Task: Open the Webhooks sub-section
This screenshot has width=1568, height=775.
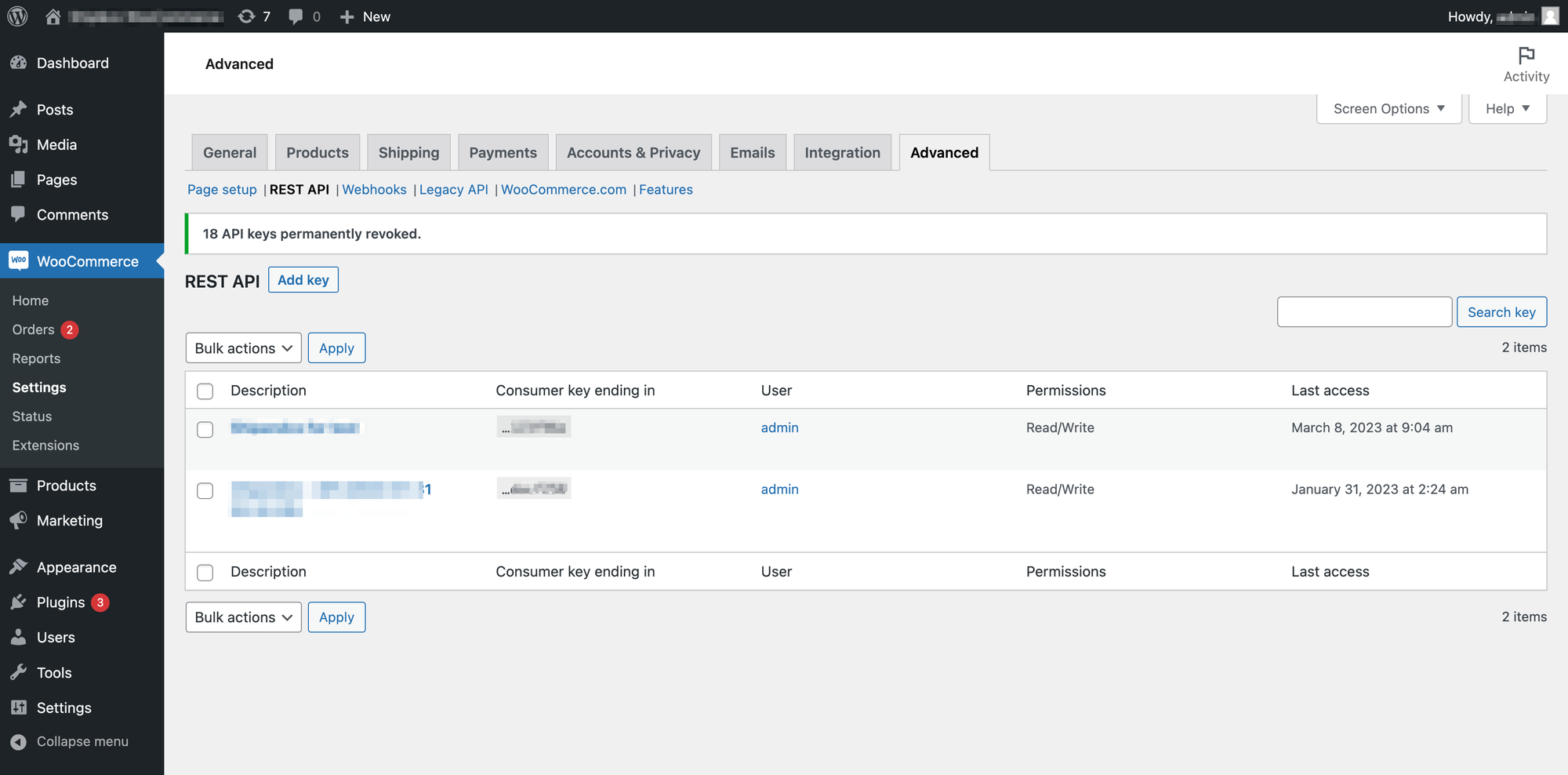Action: 374,190
